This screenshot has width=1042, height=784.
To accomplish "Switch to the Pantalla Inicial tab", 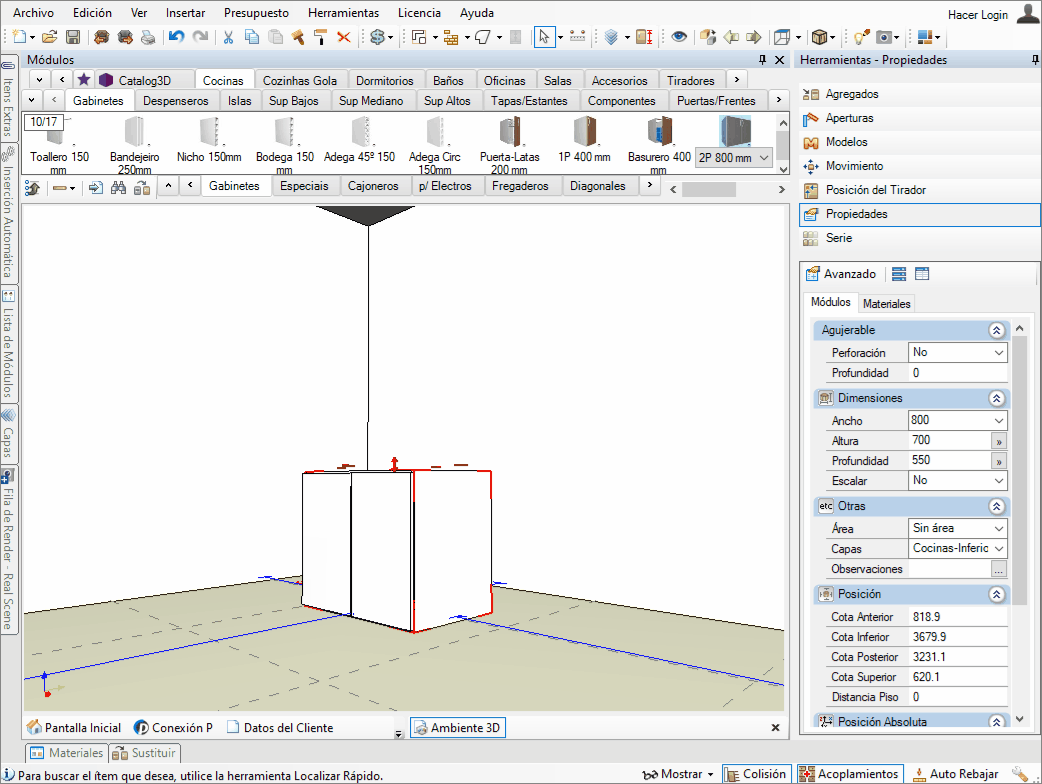I will 74,728.
